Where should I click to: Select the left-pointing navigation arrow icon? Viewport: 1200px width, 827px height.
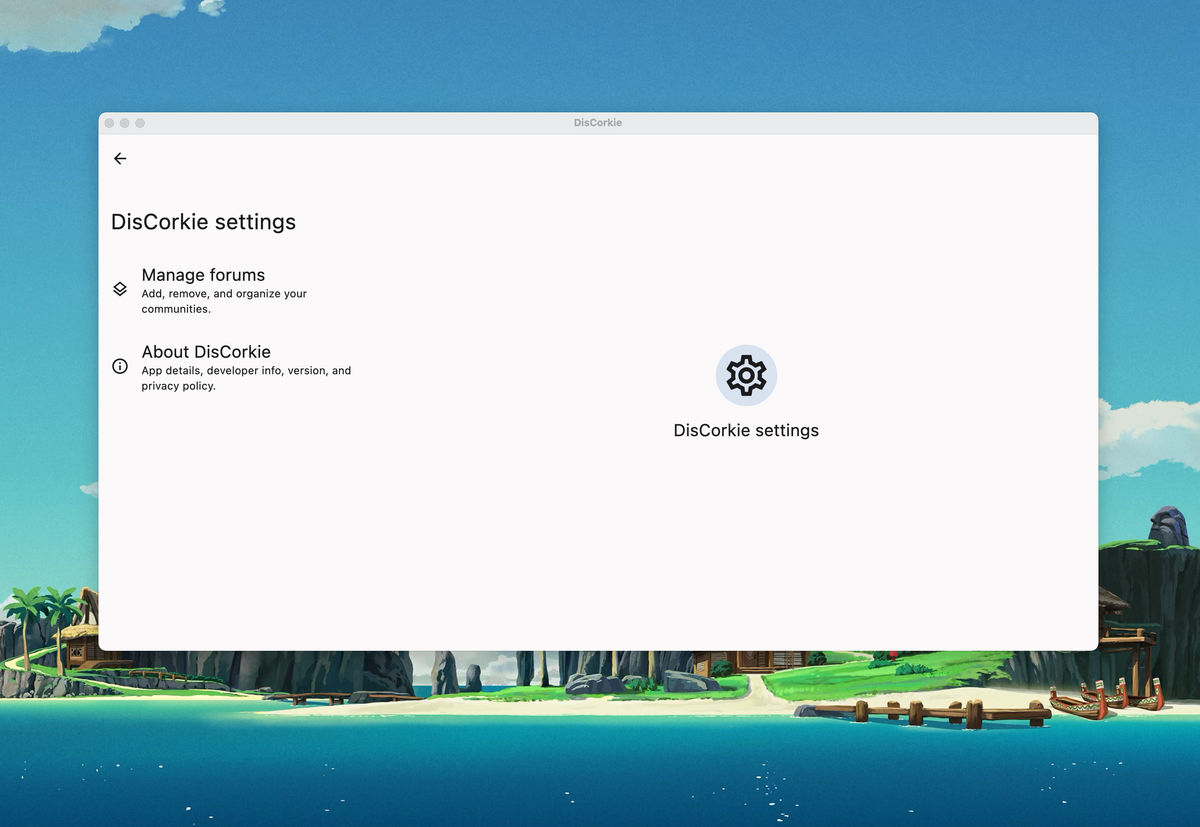(120, 158)
